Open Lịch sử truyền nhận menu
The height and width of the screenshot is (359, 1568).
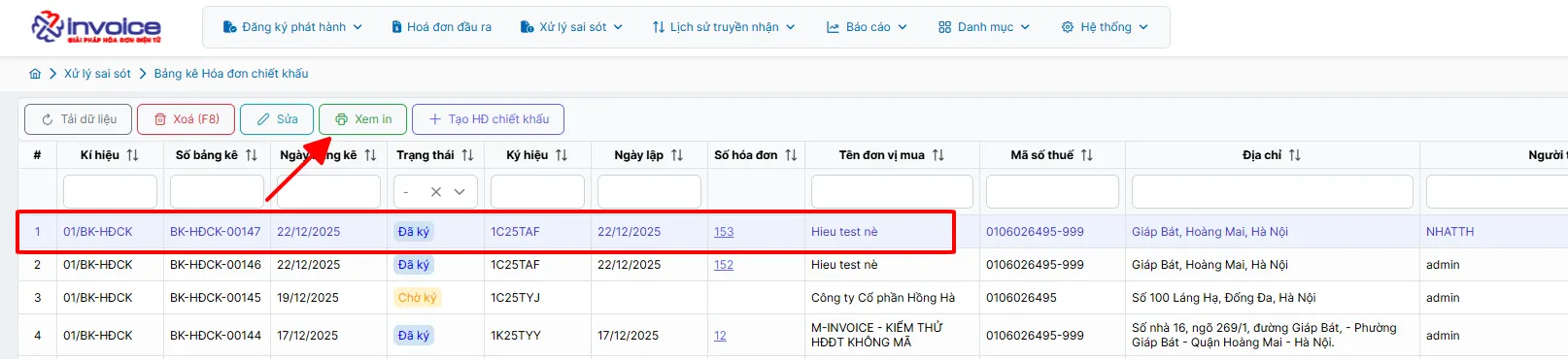724,27
